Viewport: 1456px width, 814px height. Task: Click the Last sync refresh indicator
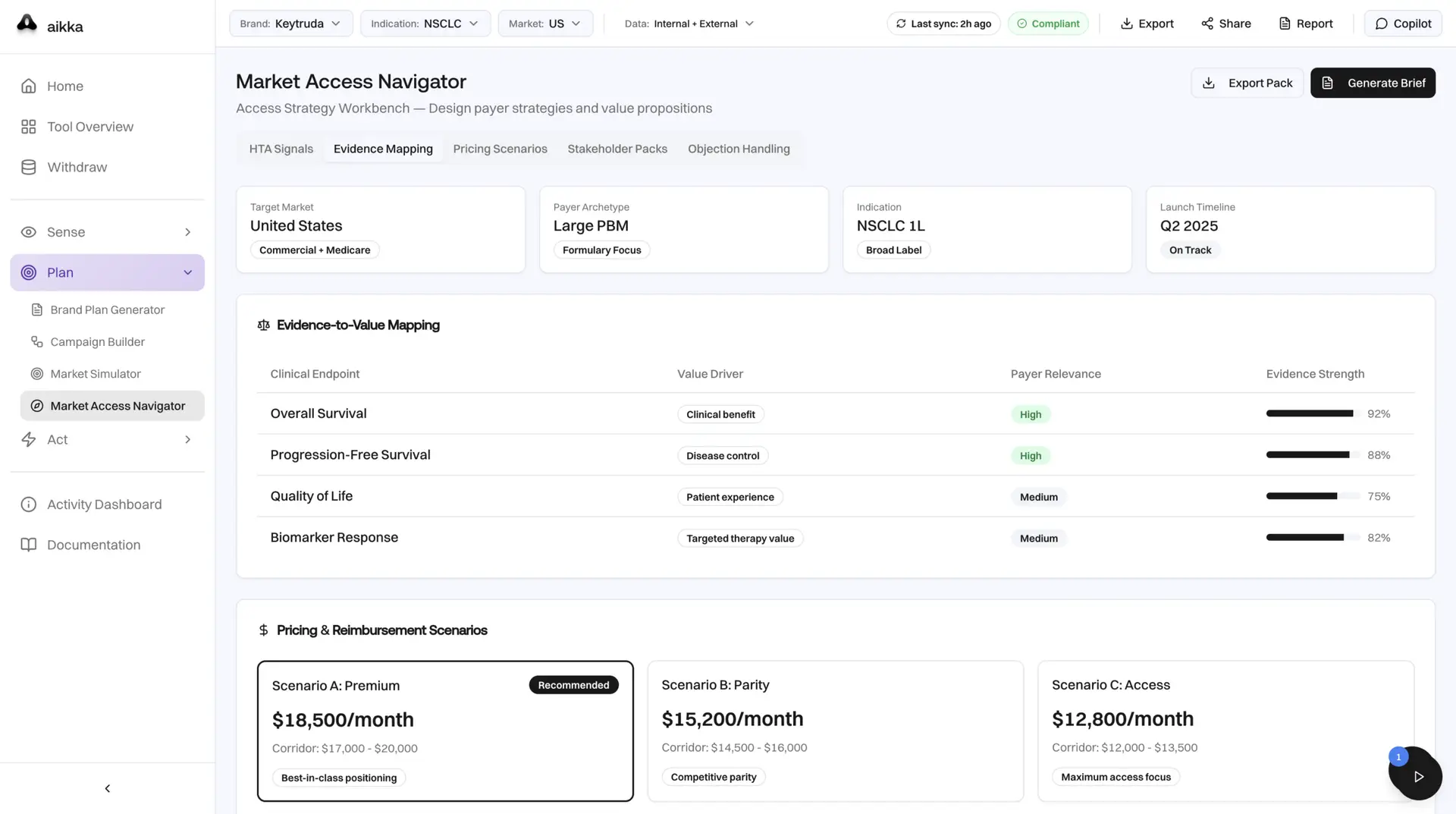coord(943,24)
